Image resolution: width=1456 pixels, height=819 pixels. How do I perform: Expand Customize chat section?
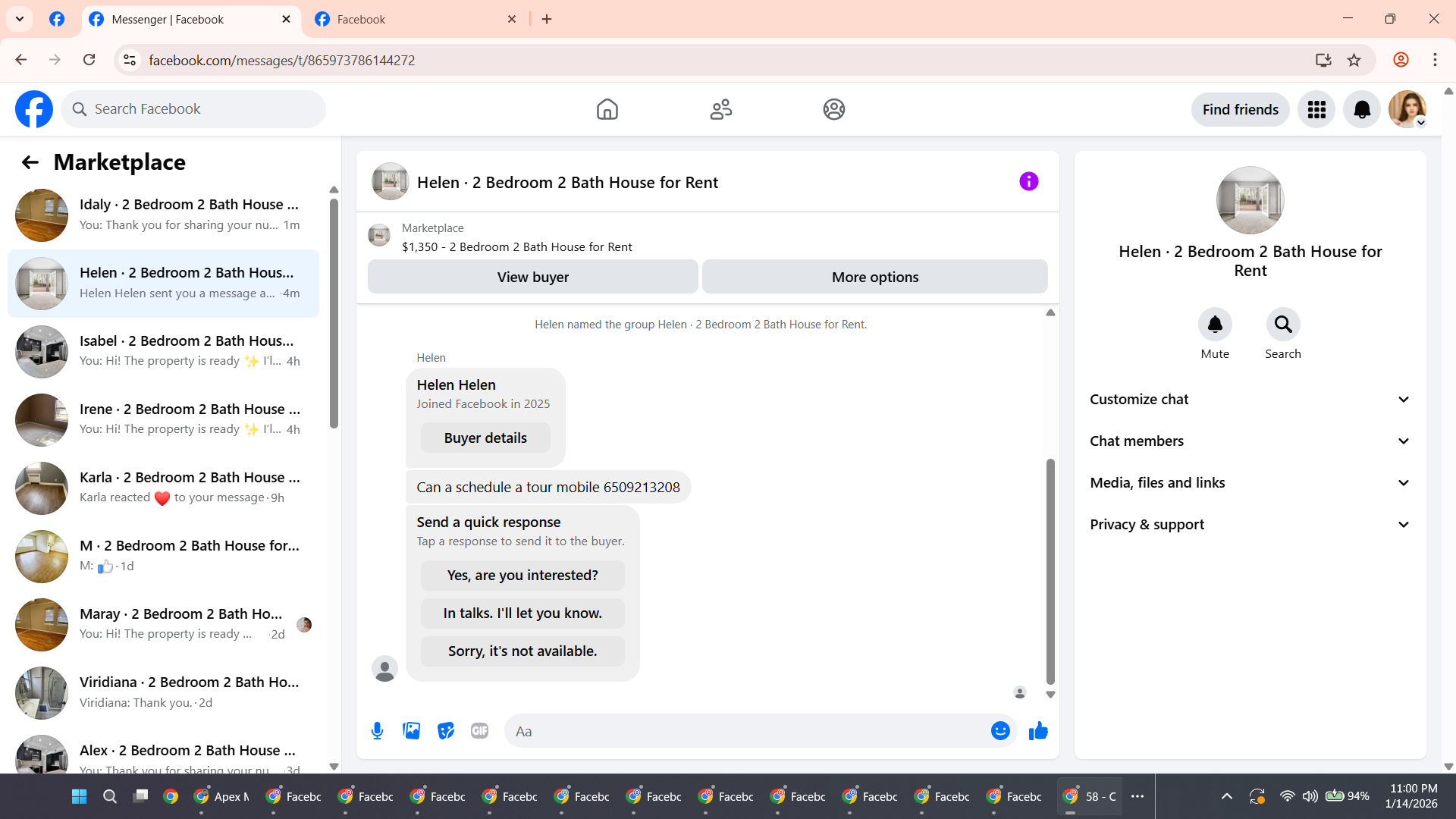click(1250, 400)
